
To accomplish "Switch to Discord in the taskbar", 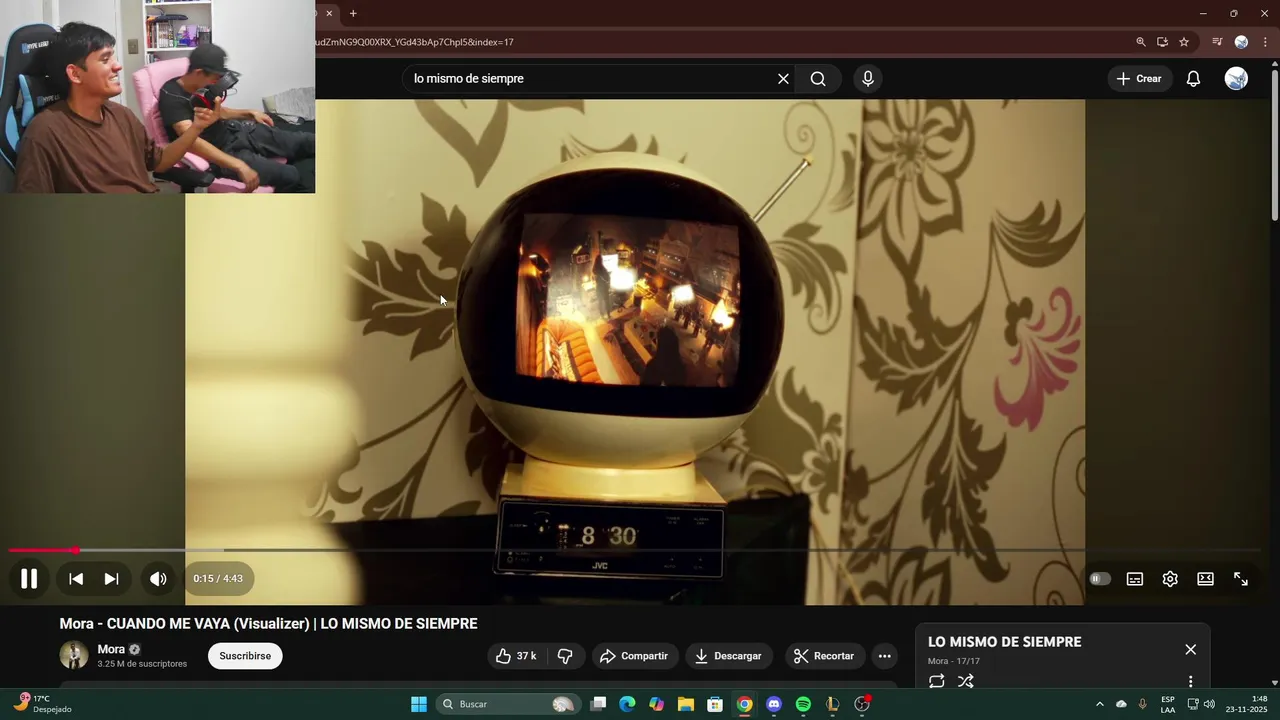I will click(774, 704).
